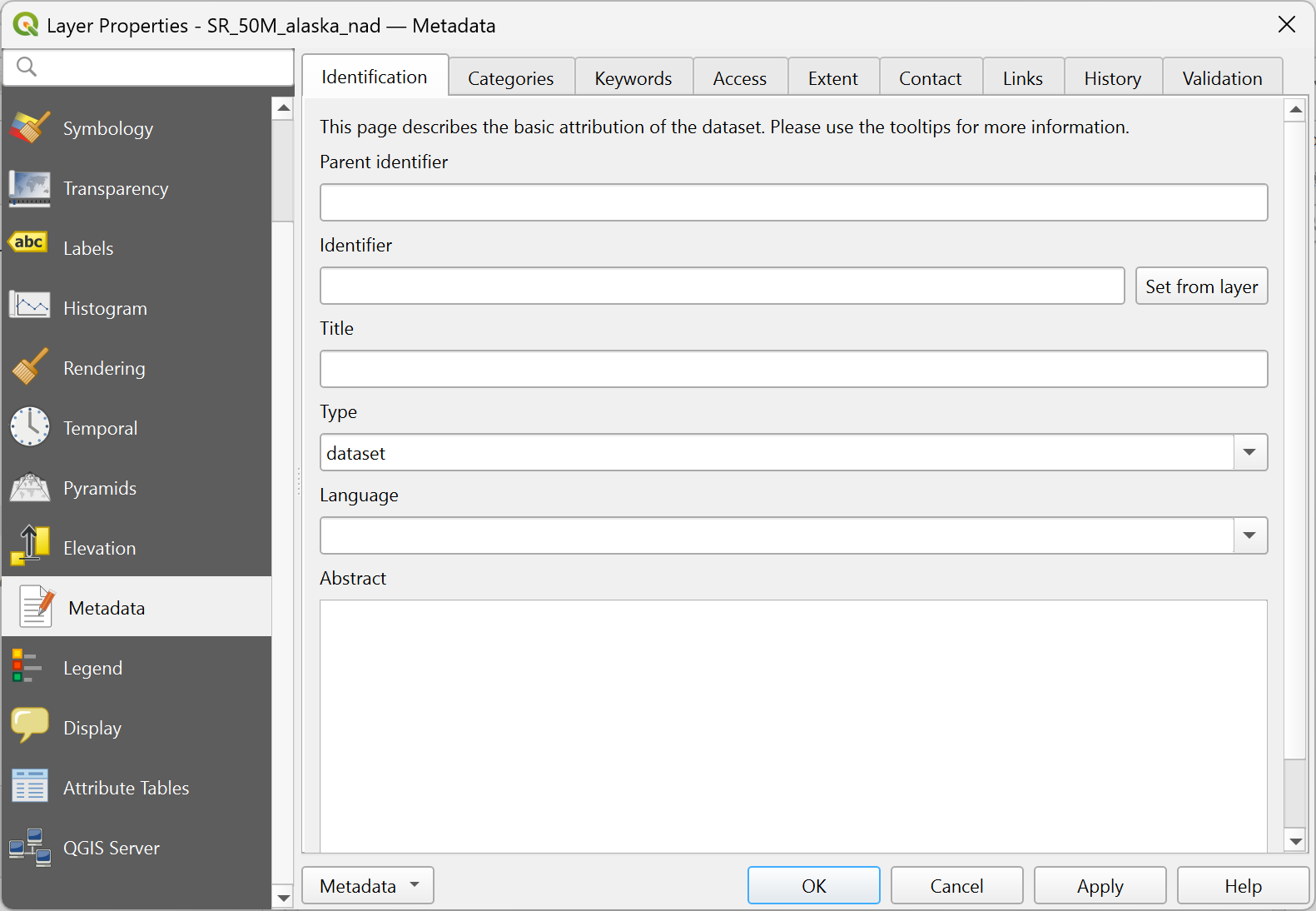This screenshot has height=911, width=1316.
Task: Select the Transparency sidebar icon
Action: click(30, 188)
